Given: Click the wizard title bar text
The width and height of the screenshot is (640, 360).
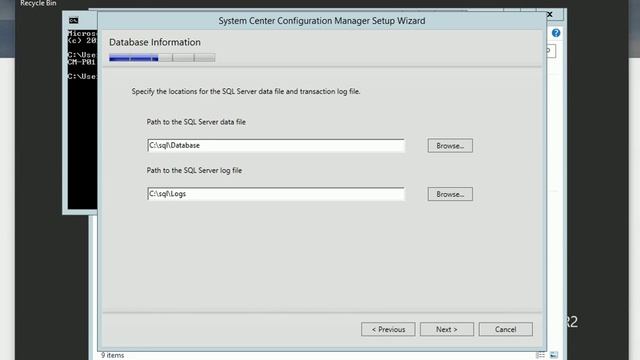Looking at the screenshot, I should point(322,21).
